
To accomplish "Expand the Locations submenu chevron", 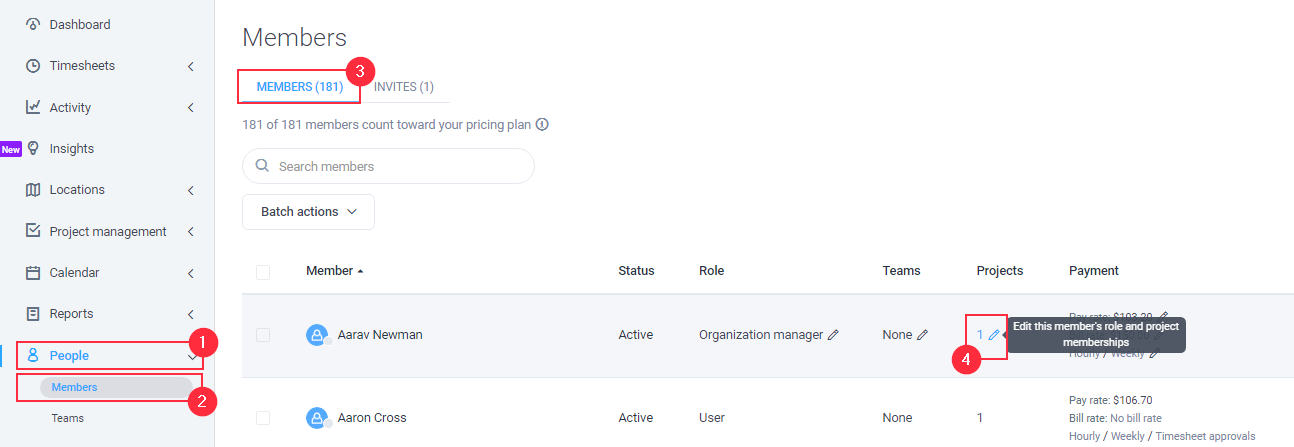I will click(x=190, y=190).
